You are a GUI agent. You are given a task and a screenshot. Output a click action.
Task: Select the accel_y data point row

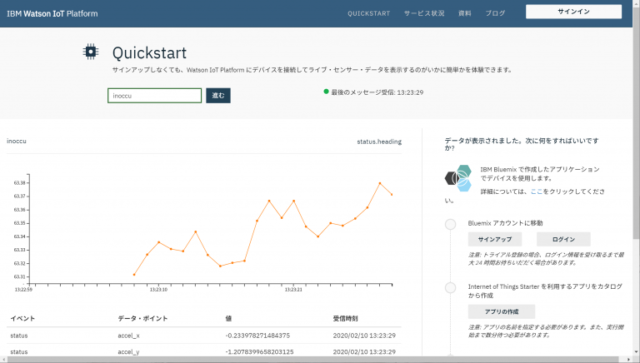coord(204,351)
